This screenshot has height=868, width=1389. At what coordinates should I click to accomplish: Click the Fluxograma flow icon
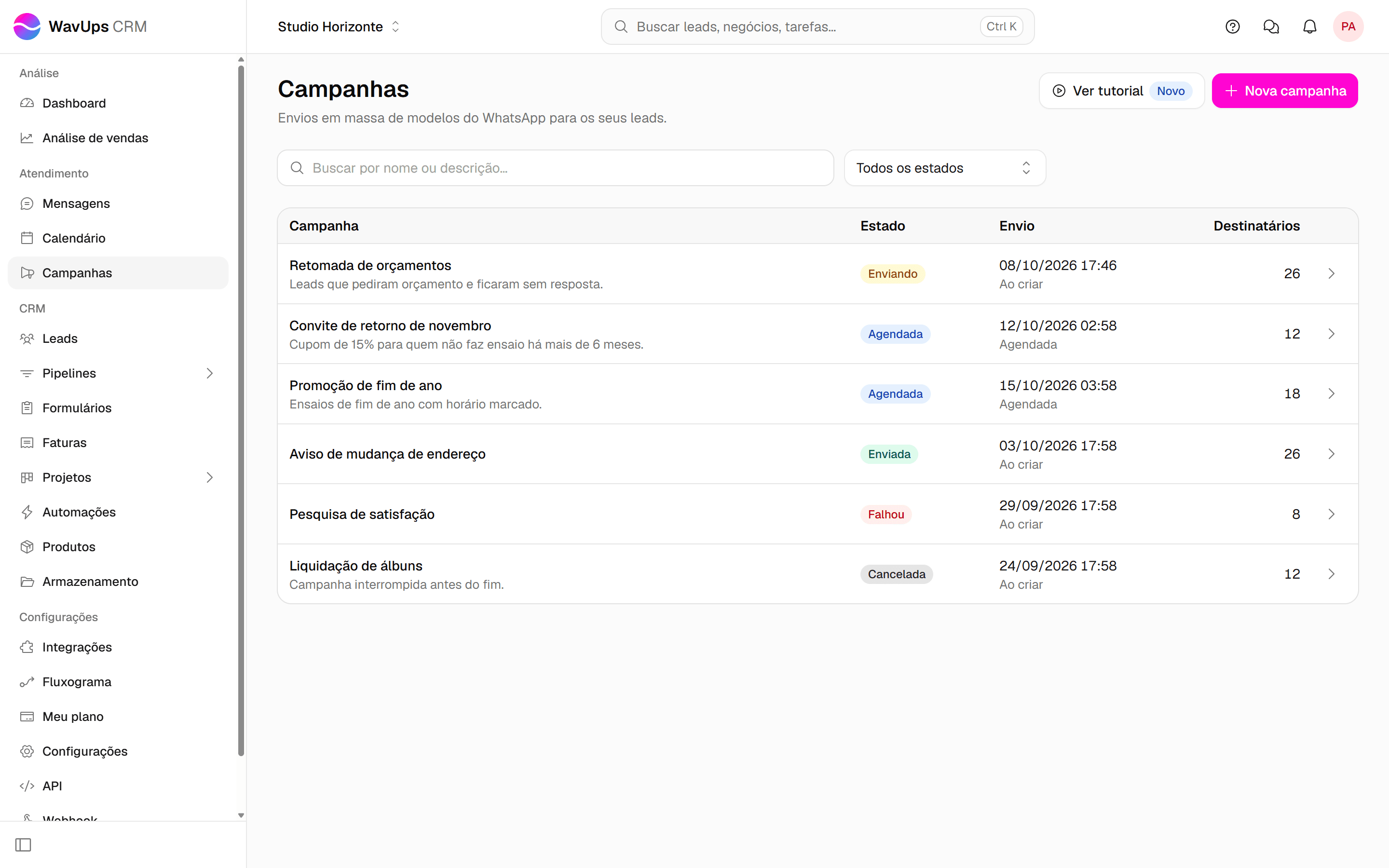(27, 682)
